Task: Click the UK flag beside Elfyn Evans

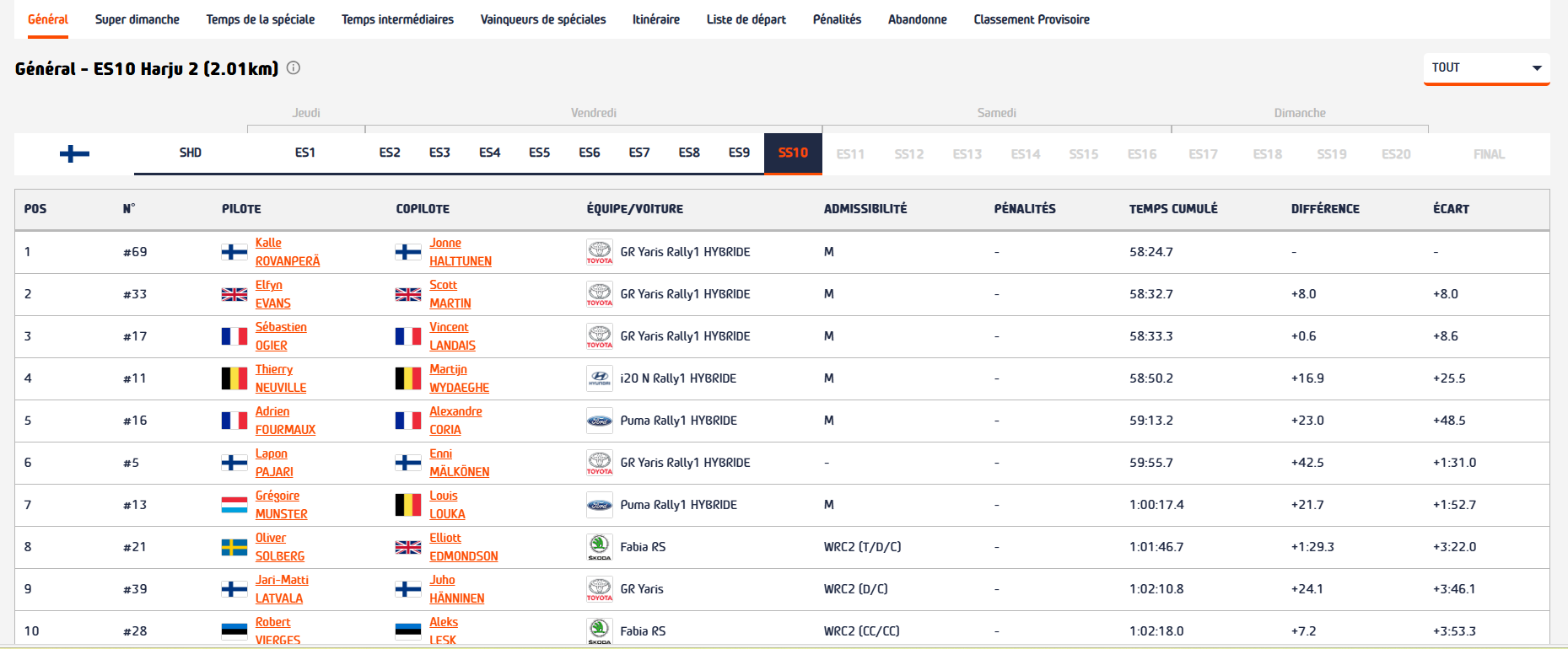Action: pyautogui.click(x=234, y=294)
